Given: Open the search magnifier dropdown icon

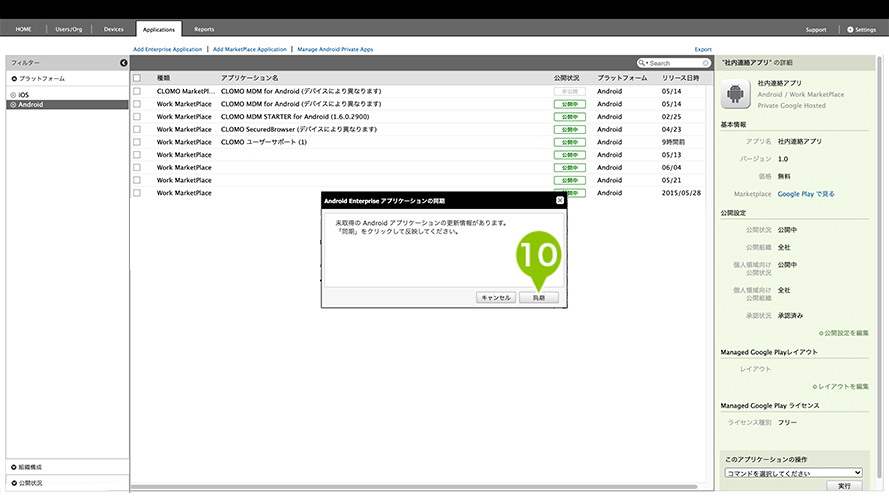Looking at the screenshot, I should [643, 63].
